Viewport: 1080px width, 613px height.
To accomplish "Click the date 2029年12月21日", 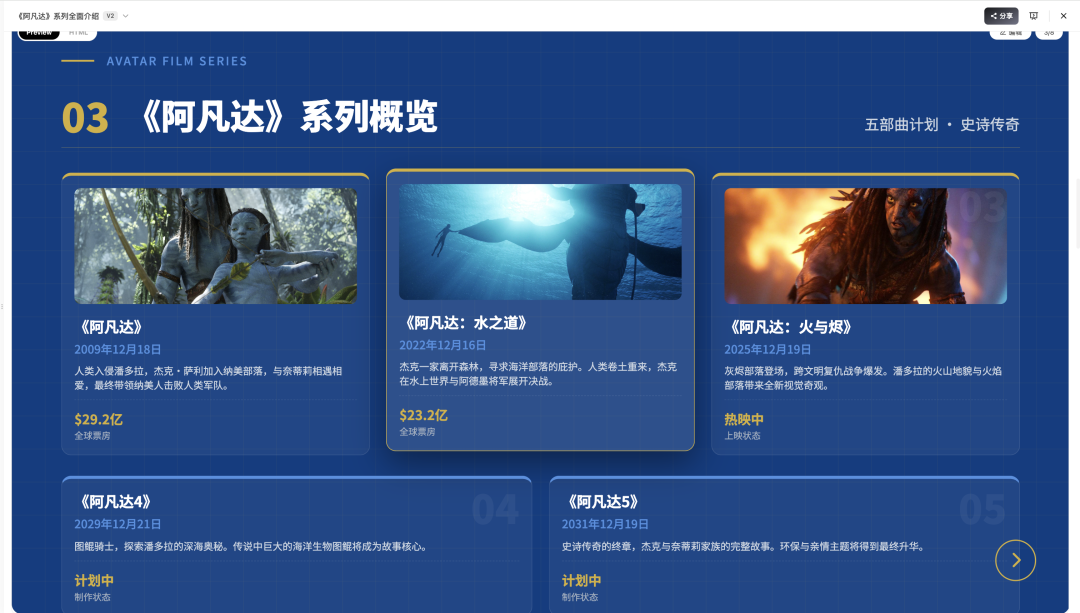I will tap(118, 524).
